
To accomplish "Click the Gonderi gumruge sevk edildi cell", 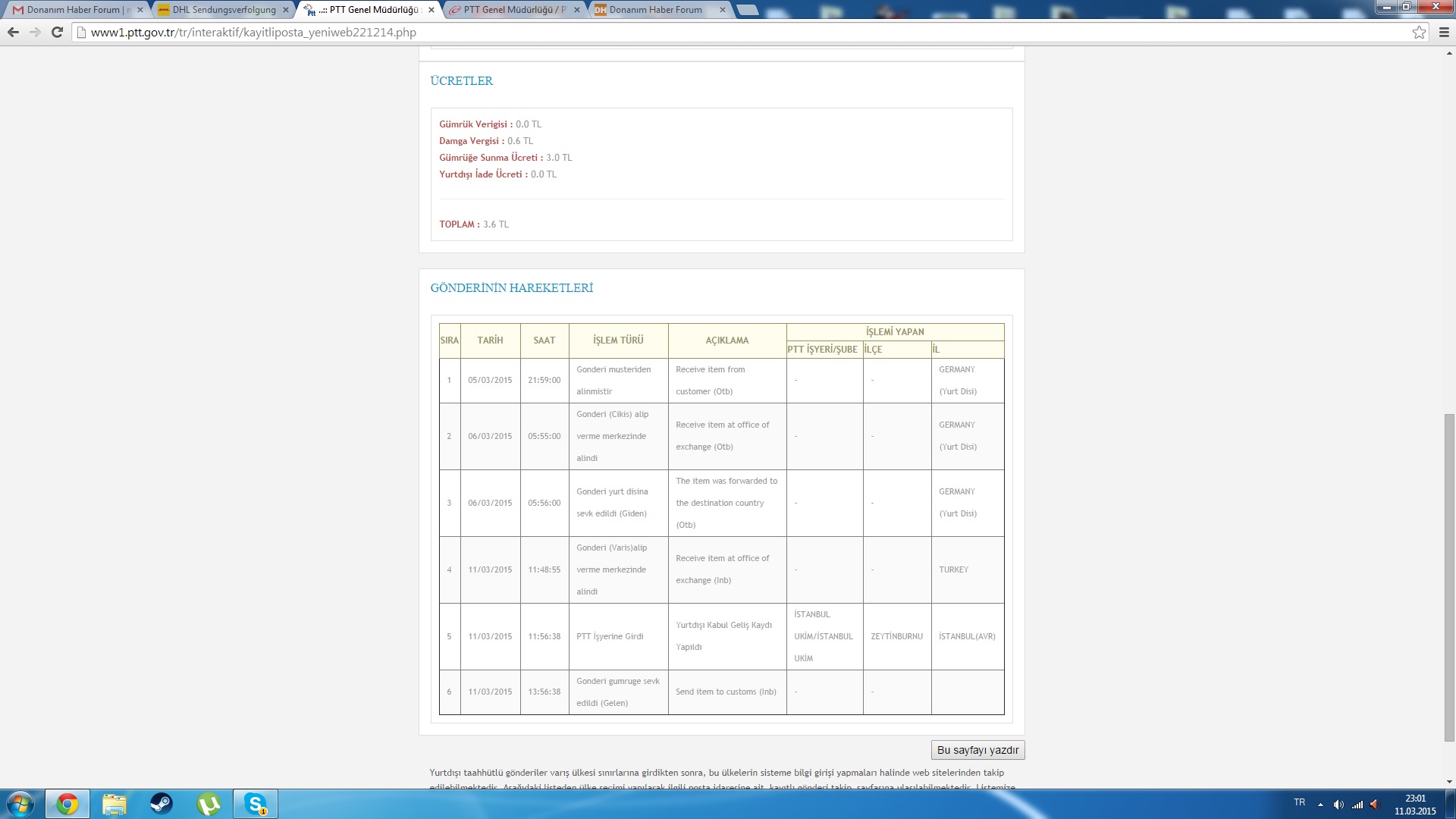I will [x=618, y=692].
